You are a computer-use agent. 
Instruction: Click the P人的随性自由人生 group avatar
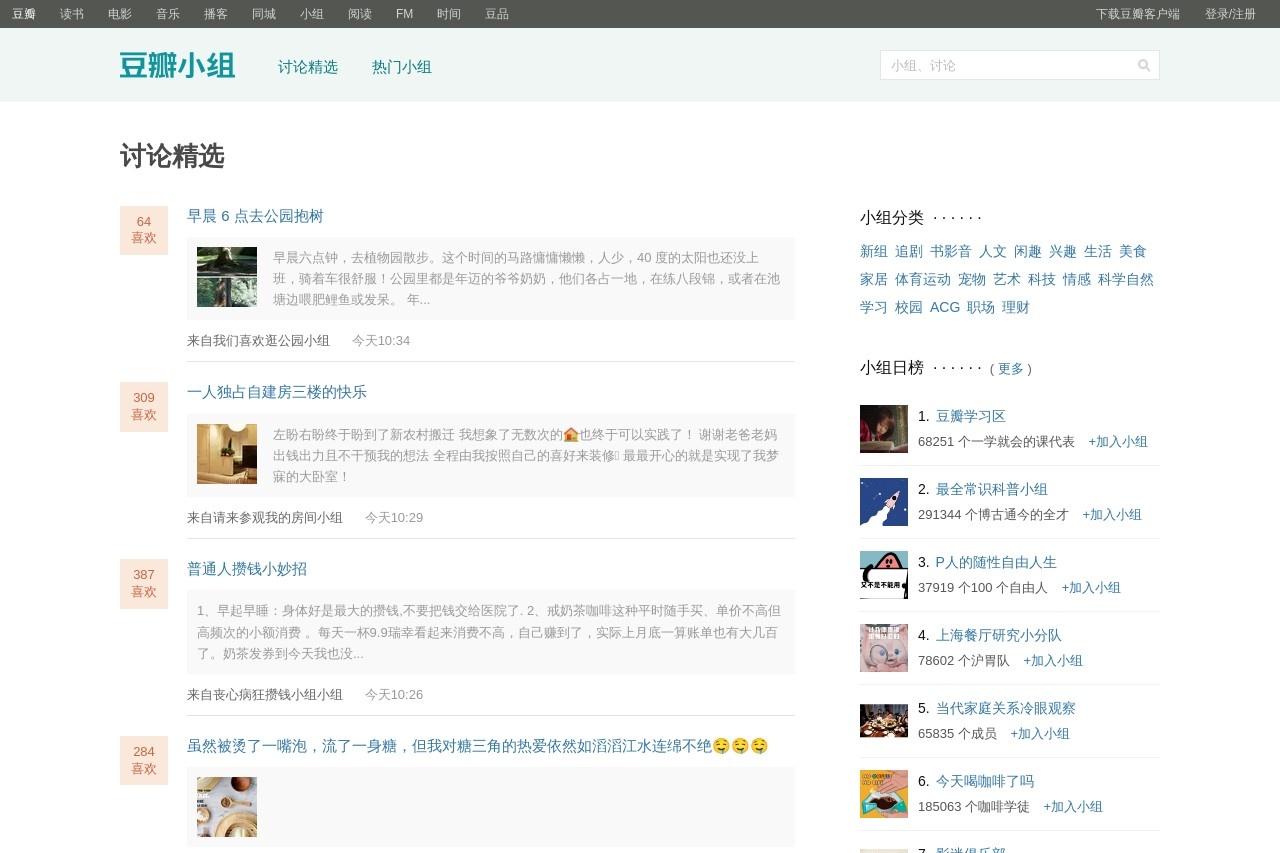[883, 575]
